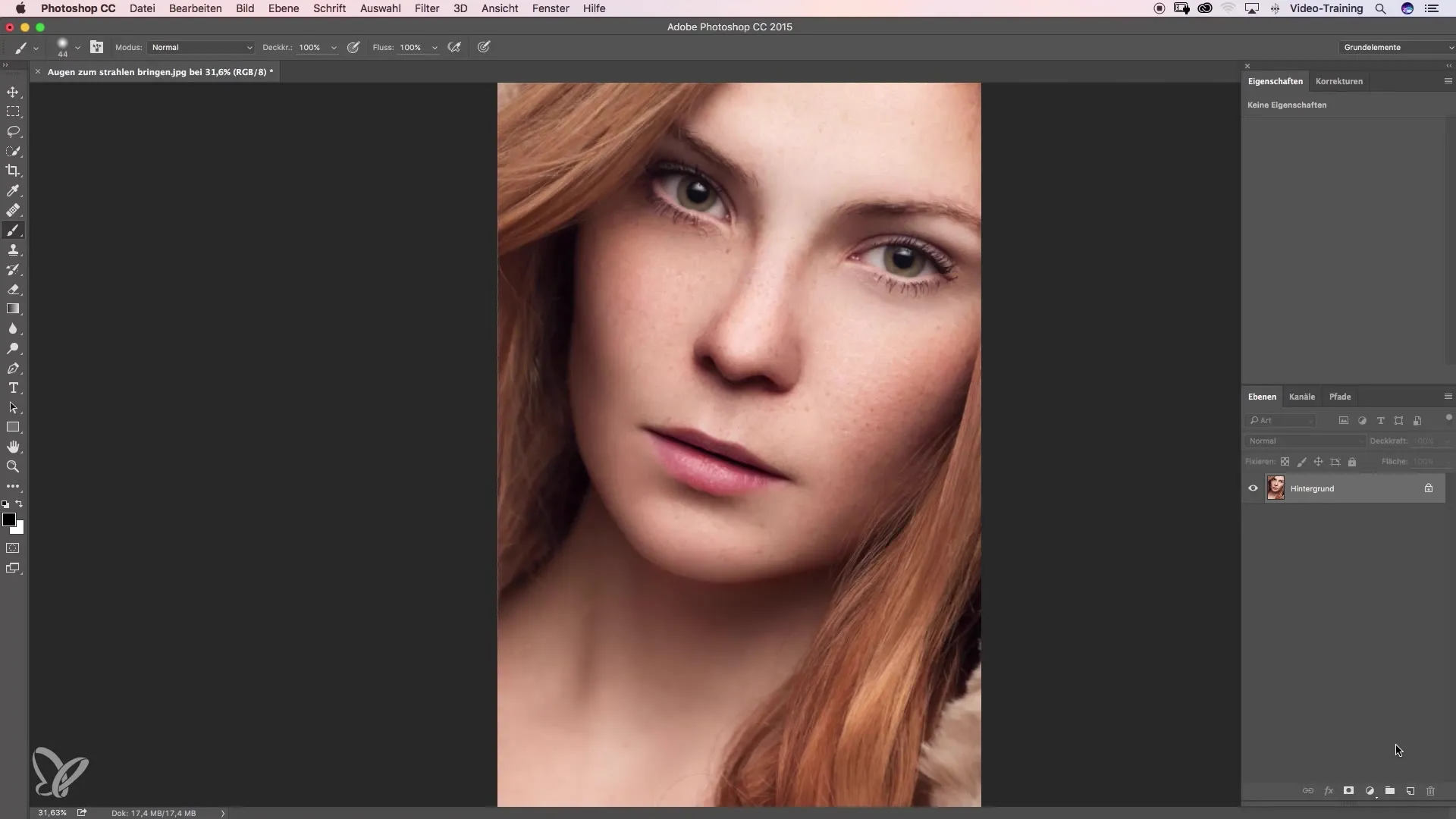This screenshot has width=1456, height=819.
Task: Open the Ebene menu
Action: [284, 8]
